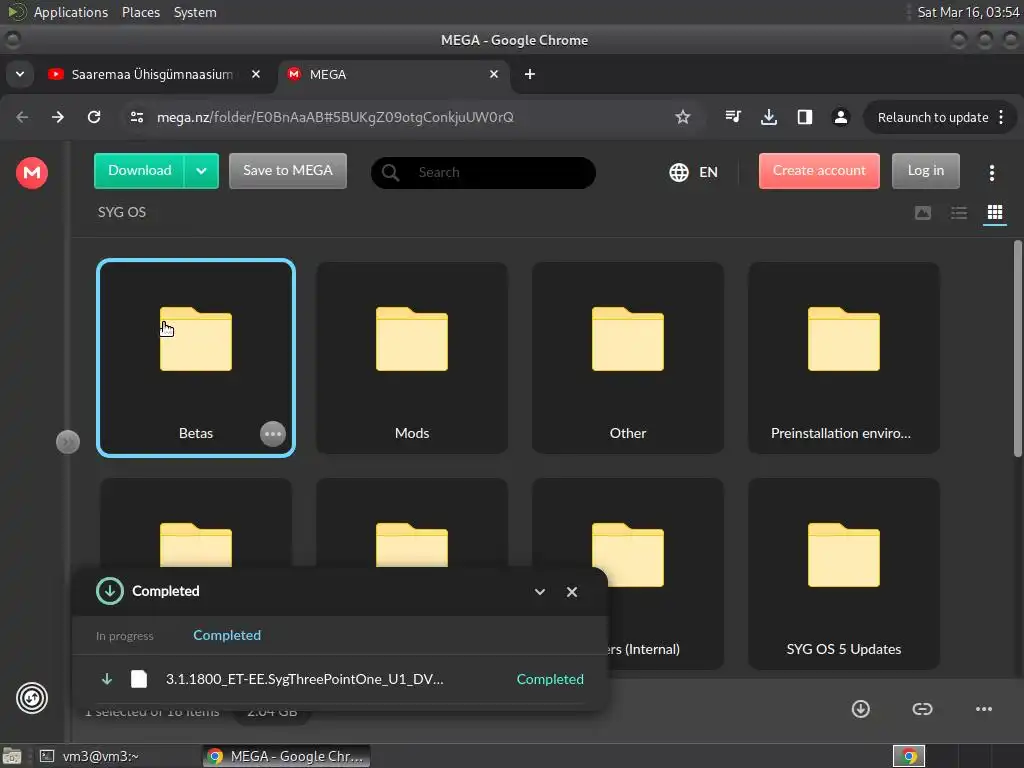Open a new Chrome tab
This screenshot has width=1024, height=768.
click(530, 74)
